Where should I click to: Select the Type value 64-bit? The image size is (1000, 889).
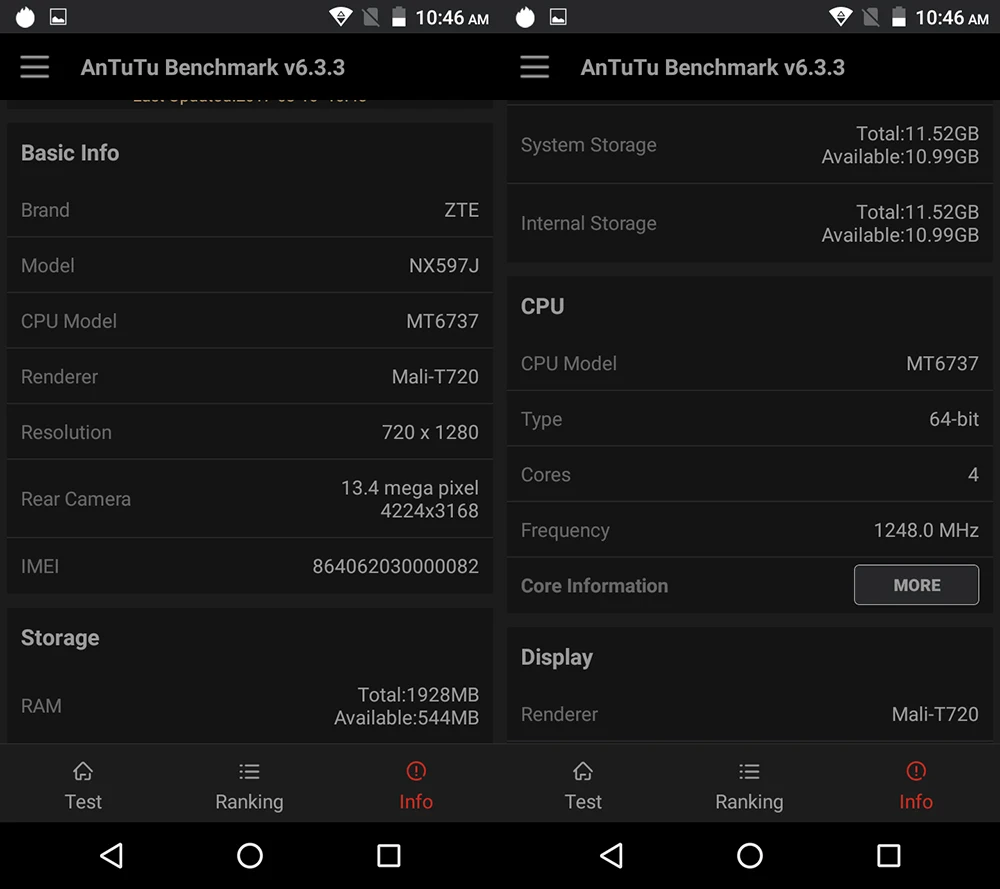[953, 419]
